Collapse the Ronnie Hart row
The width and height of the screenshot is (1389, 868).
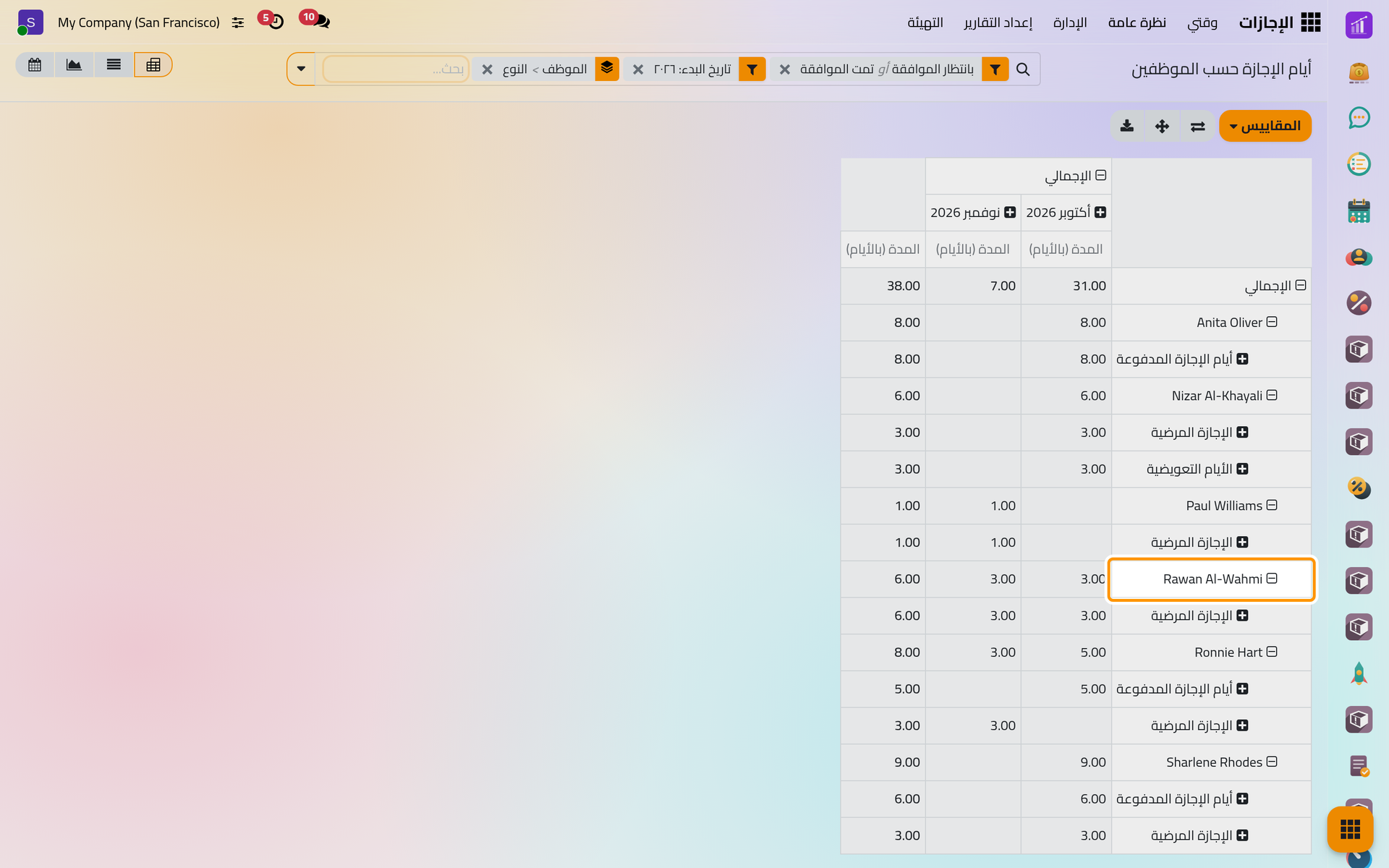(1272, 652)
